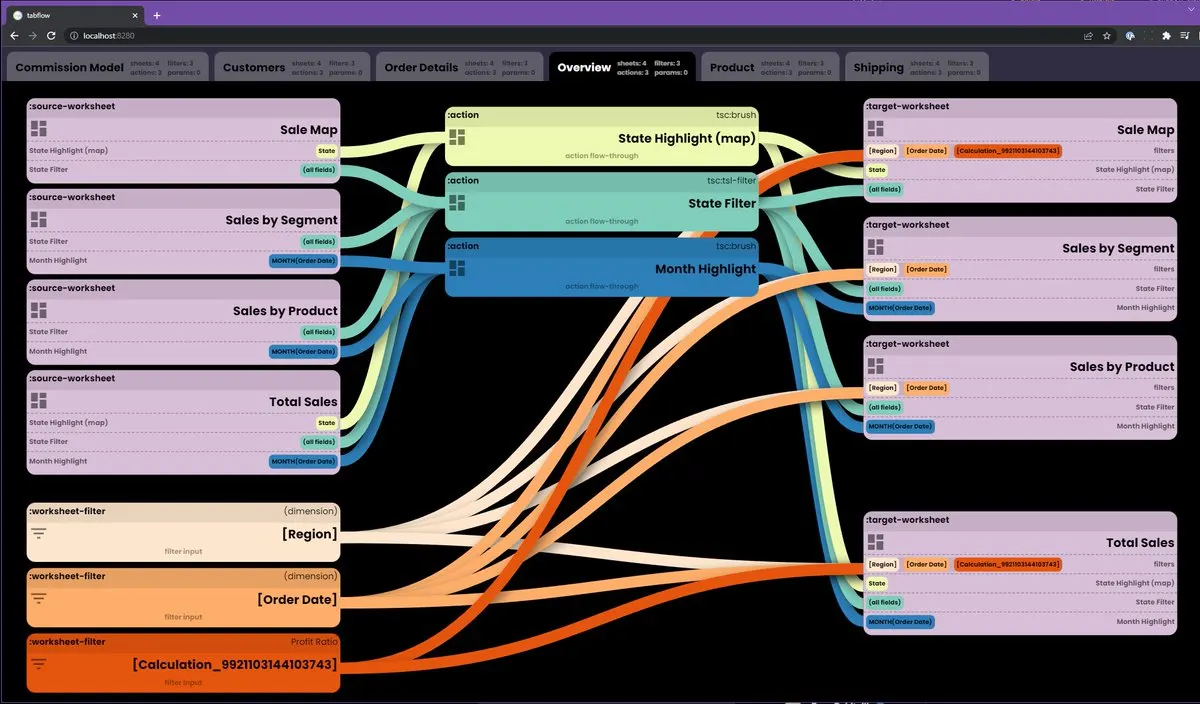Image resolution: width=1200 pixels, height=704 pixels.
Task: Reload the page with the refresh icon
Action: tap(51, 36)
